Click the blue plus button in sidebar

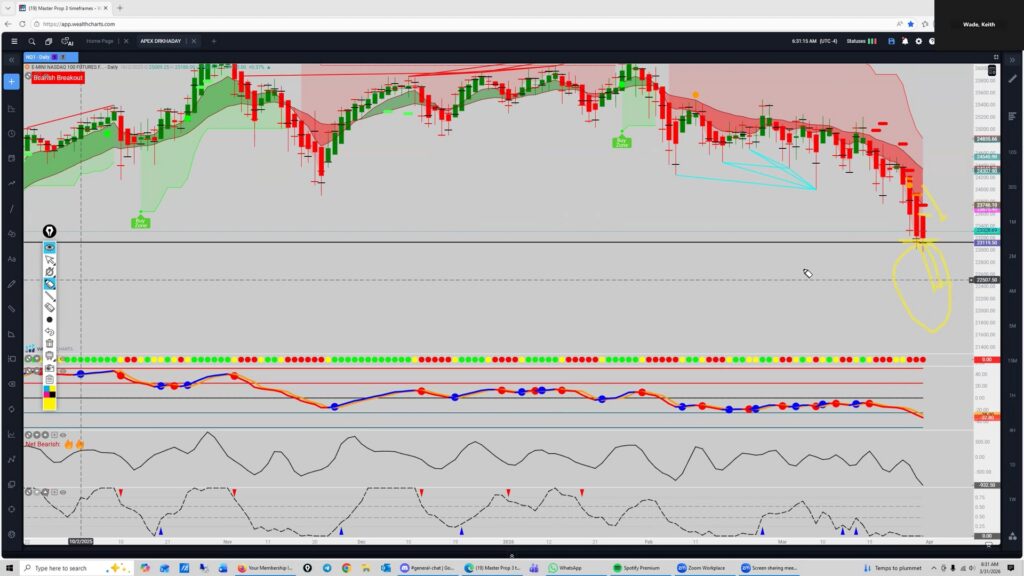[12, 81]
